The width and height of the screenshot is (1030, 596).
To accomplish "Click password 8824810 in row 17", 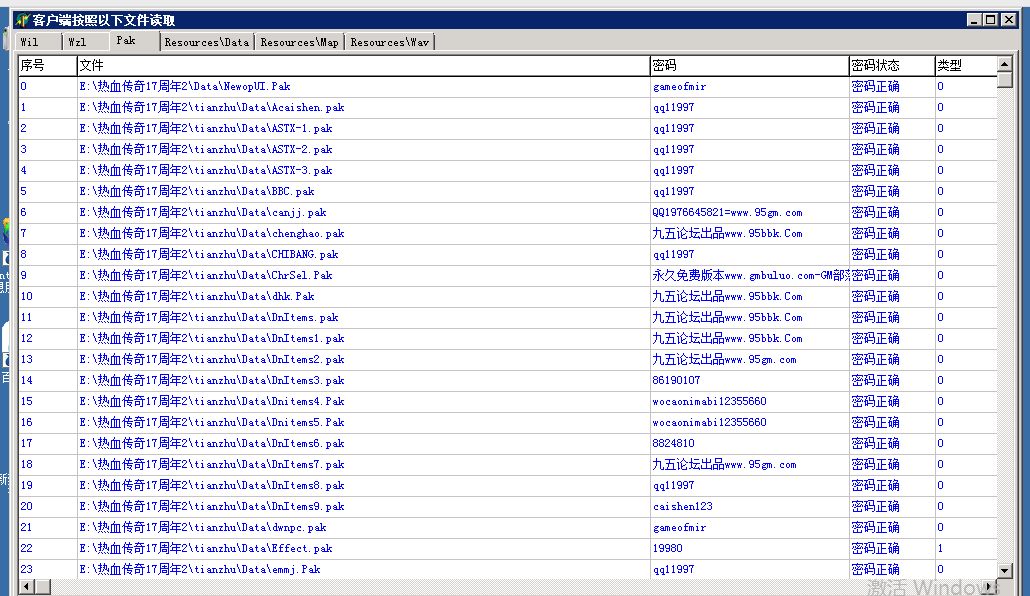I will [673, 444].
